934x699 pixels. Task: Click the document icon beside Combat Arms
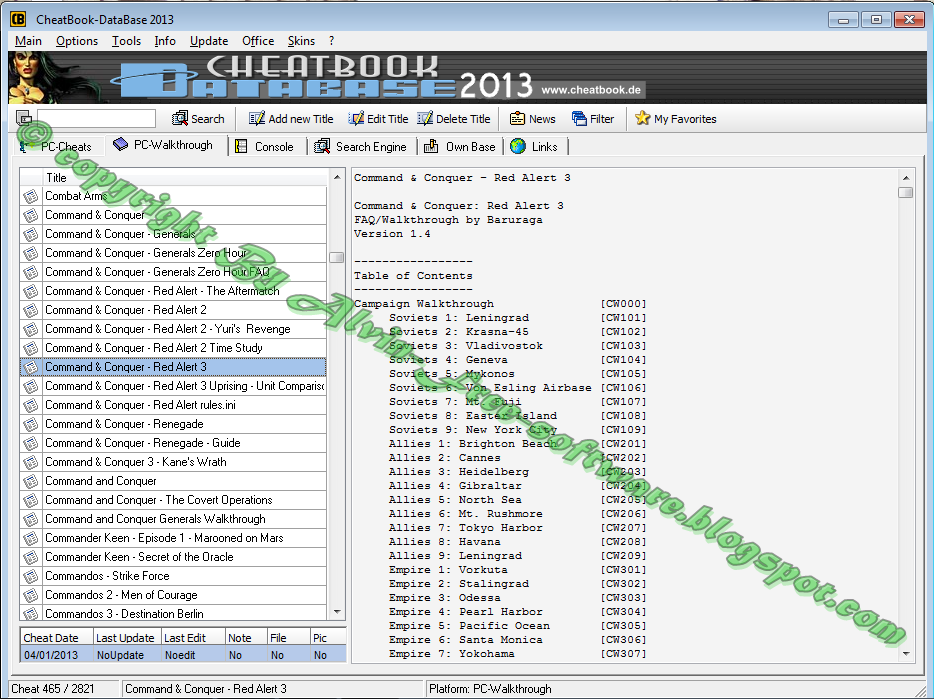[x=30, y=196]
